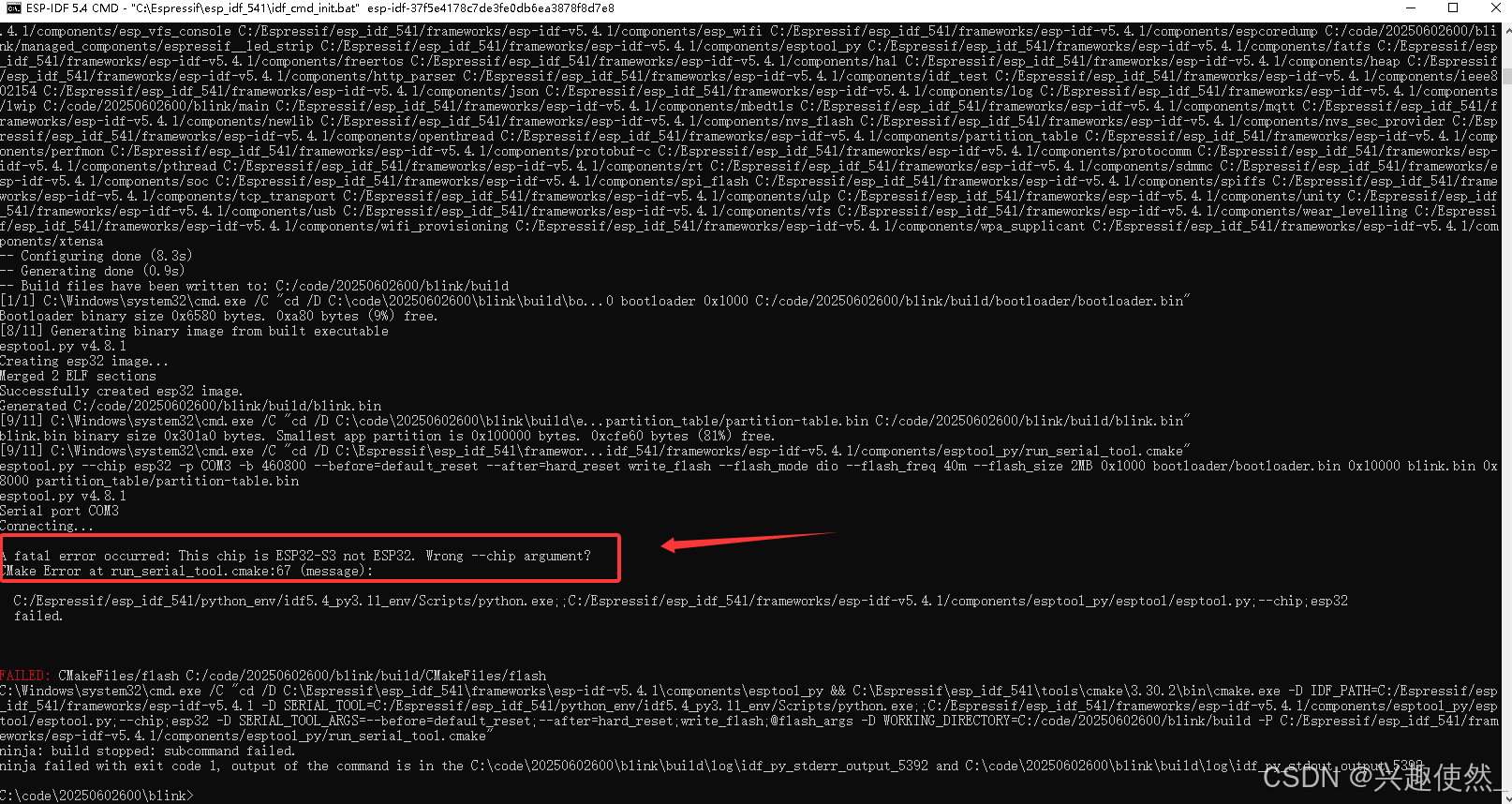Screen dimensions: 1512x804
Task: Click the 'Generated C:/code/.../blink.bin' line
Action: coord(191,406)
